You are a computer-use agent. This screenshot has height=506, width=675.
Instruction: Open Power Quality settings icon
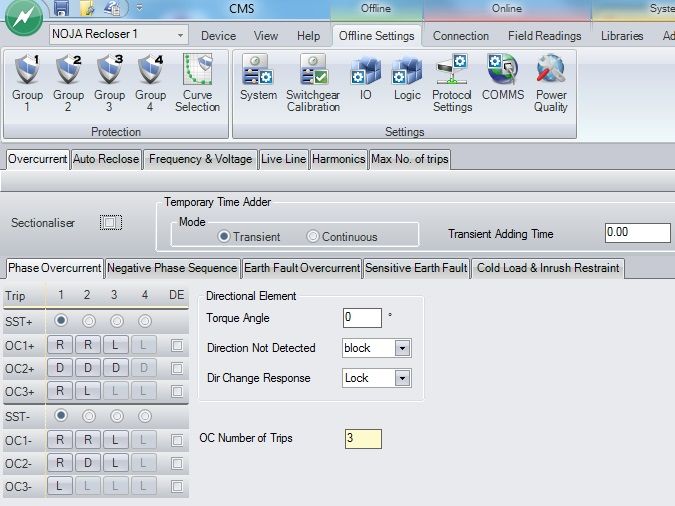coord(551,83)
